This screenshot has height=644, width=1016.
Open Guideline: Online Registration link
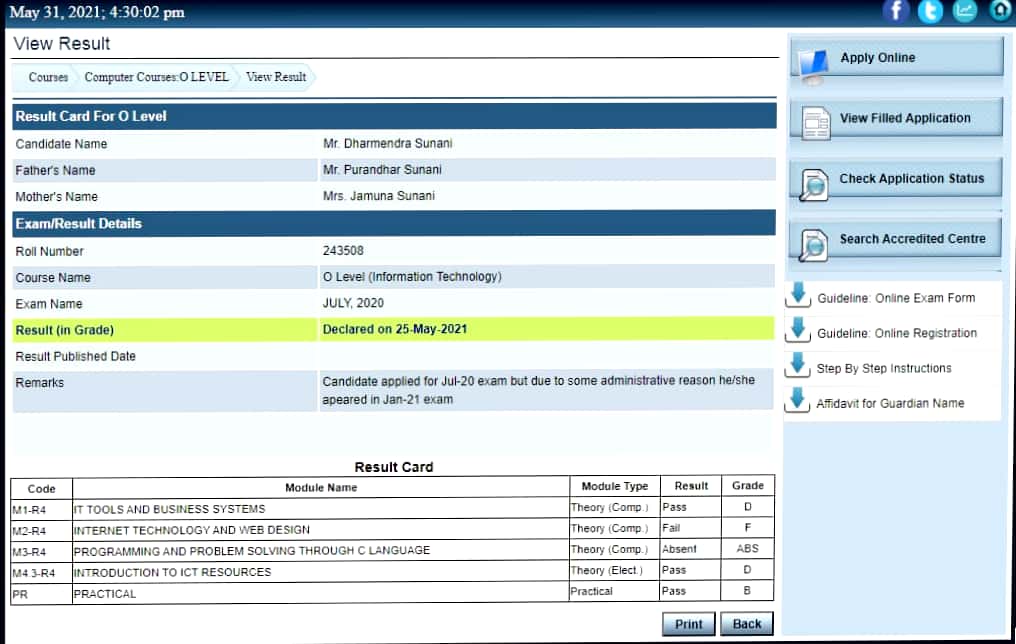coord(896,333)
